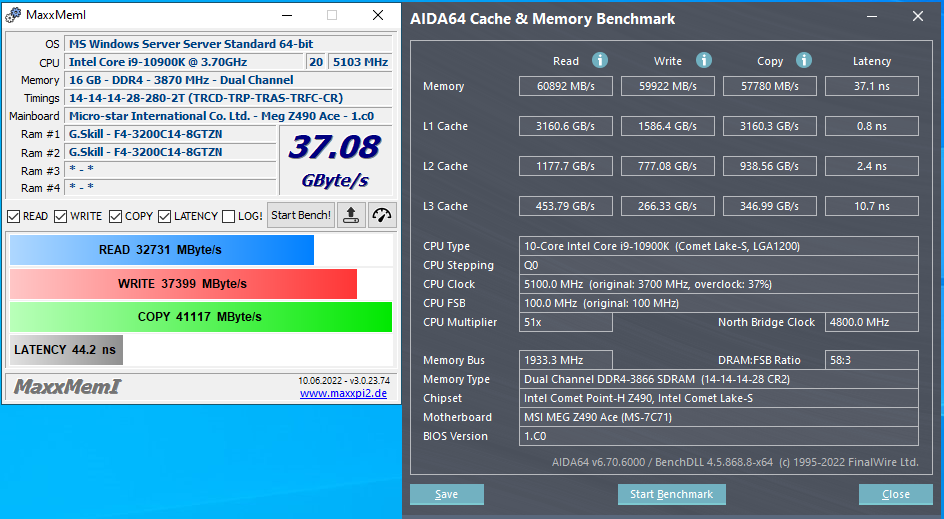Click BIOS Version 1.C0 field
This screenshot has height=519, width=944.
(x=719, y=436)
